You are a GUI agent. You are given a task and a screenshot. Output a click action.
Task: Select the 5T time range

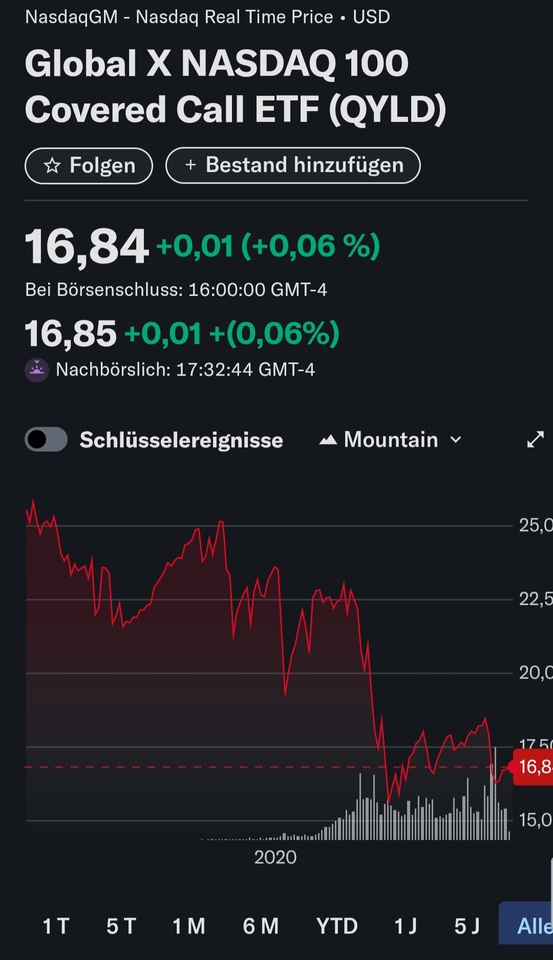pyautogui.click(x=121, y=926)
